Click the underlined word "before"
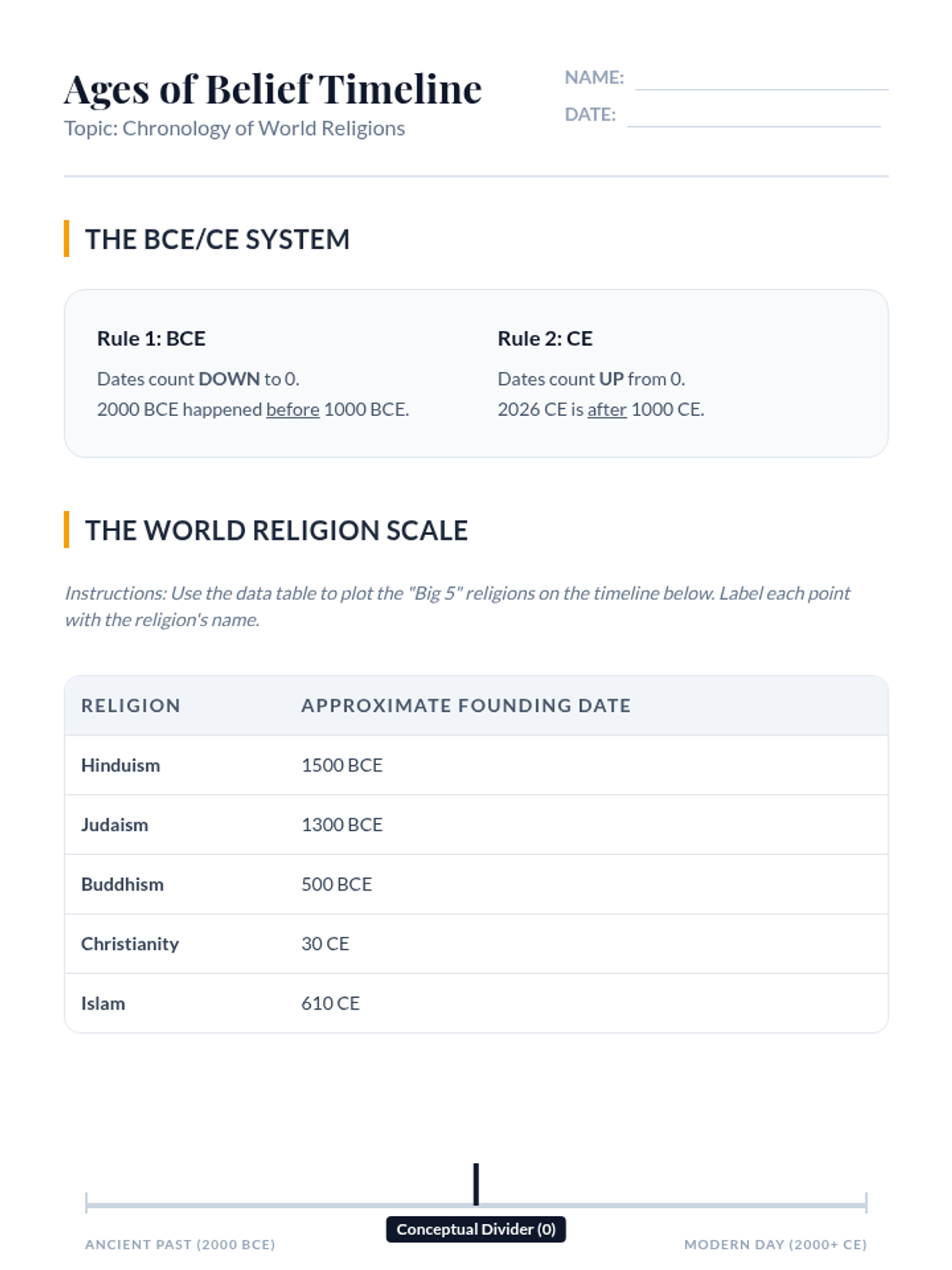The width and height of the screenshot is (952, 1270). click(x=293, y=410)
